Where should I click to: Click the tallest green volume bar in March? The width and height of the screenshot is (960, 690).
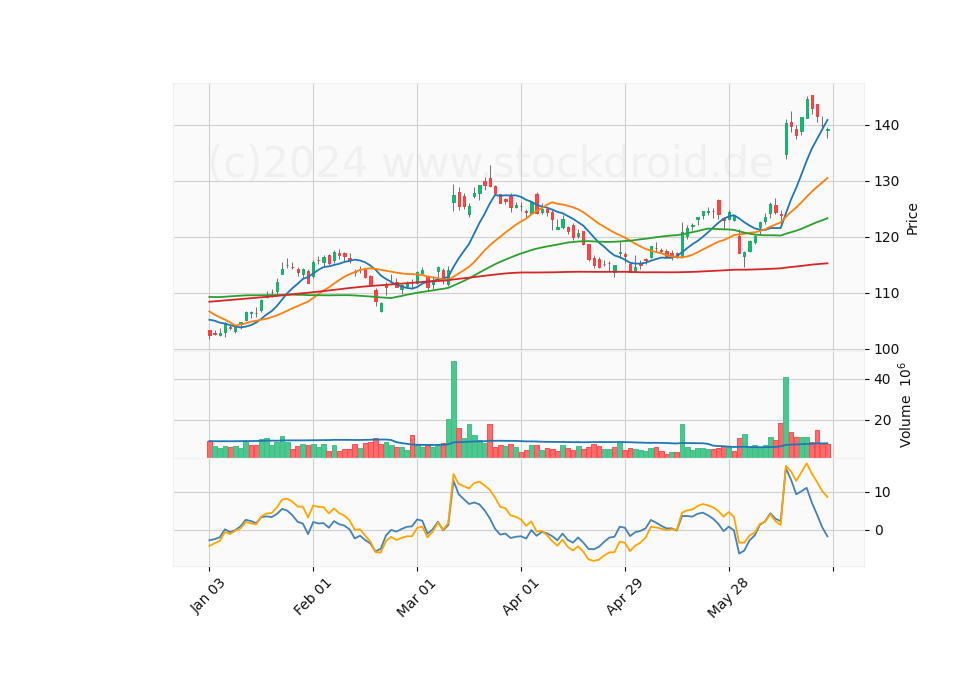click(x=454, y=410)
